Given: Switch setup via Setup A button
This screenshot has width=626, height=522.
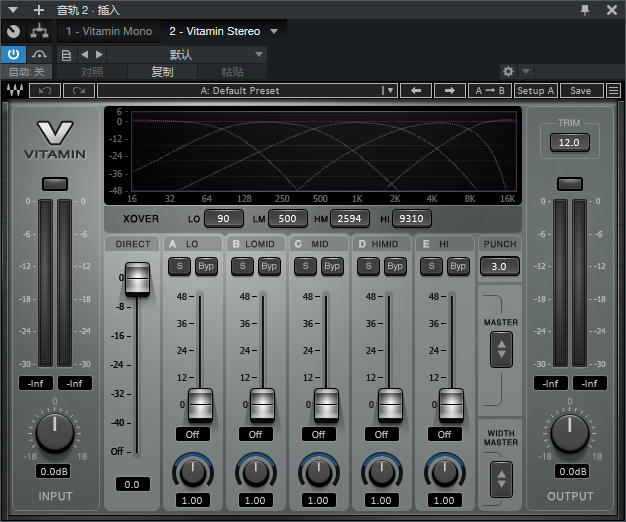Looking at the screenshot, I should [535, 91].
